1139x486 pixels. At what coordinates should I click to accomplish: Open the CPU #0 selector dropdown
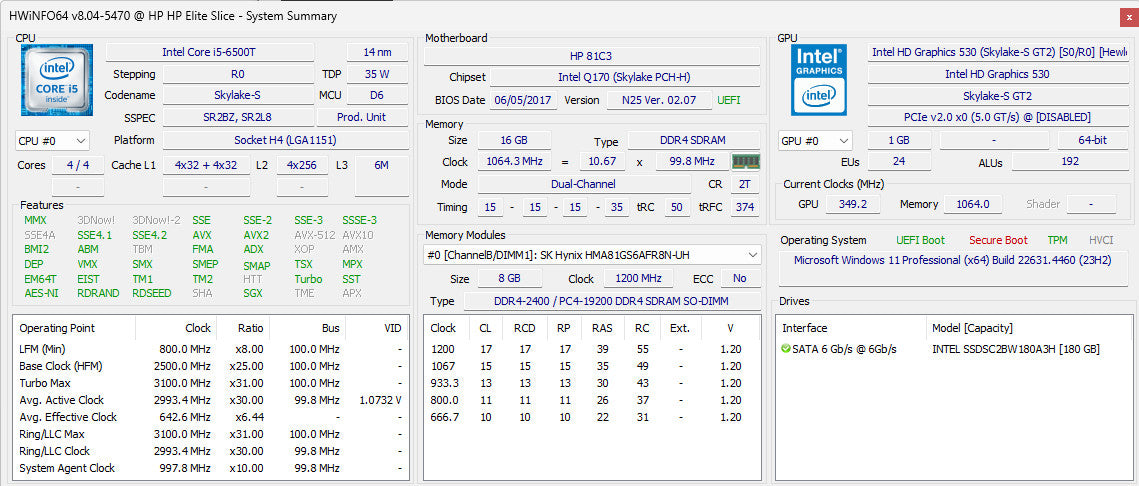pos(52,140)
